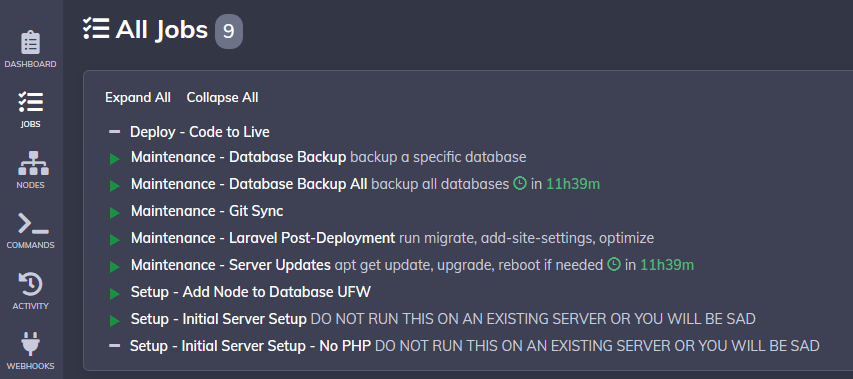Click 'apt get update, upgrade, reboot' description
The width and height of the screenshot is (853, 379).
[x=469, y=265]
